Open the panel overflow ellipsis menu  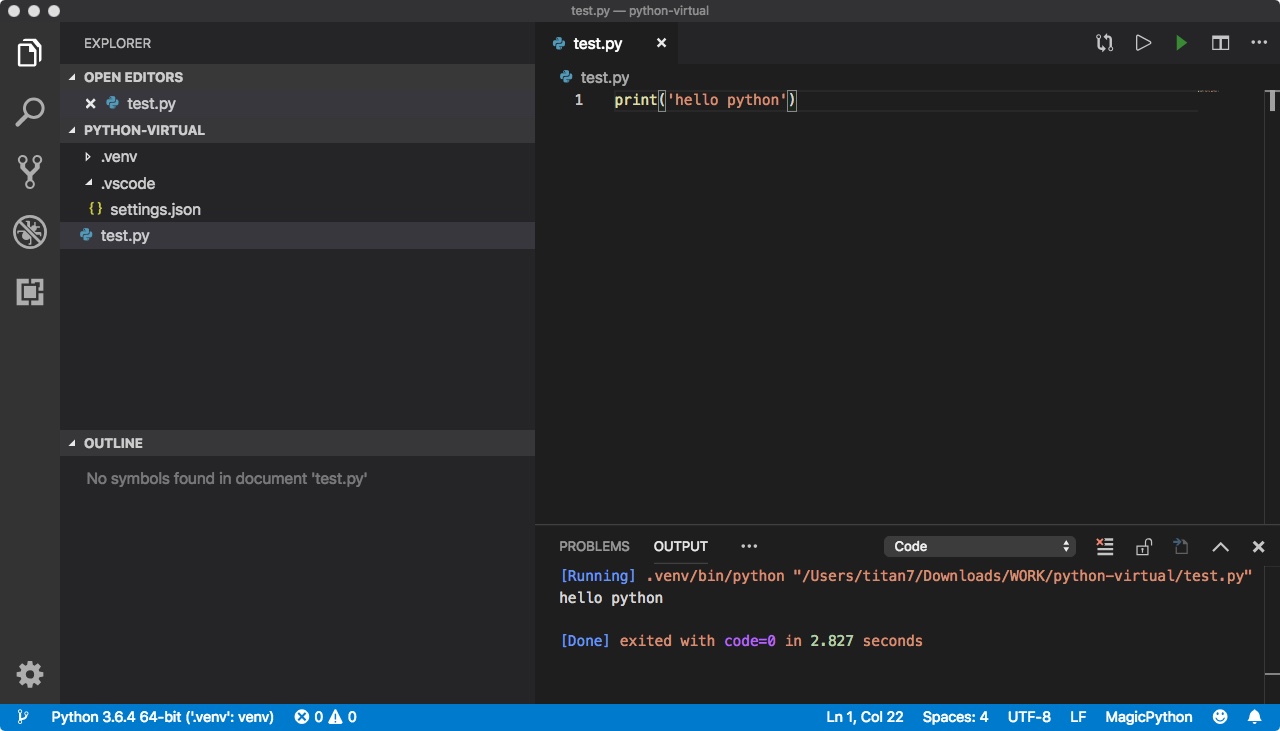click(749, 546)
